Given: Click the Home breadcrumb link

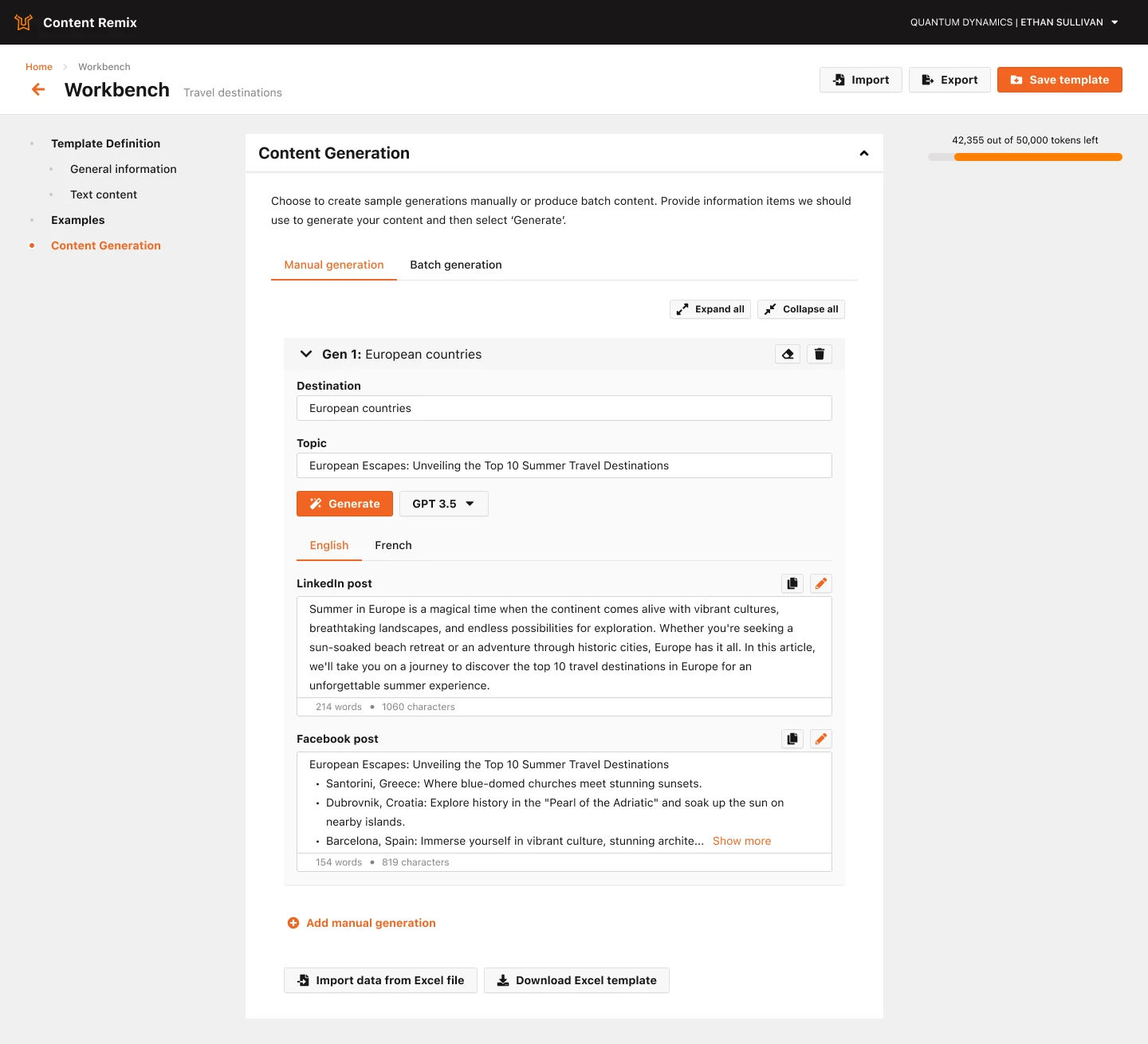Looking at the screenshot, I should [x=39, y=67].
